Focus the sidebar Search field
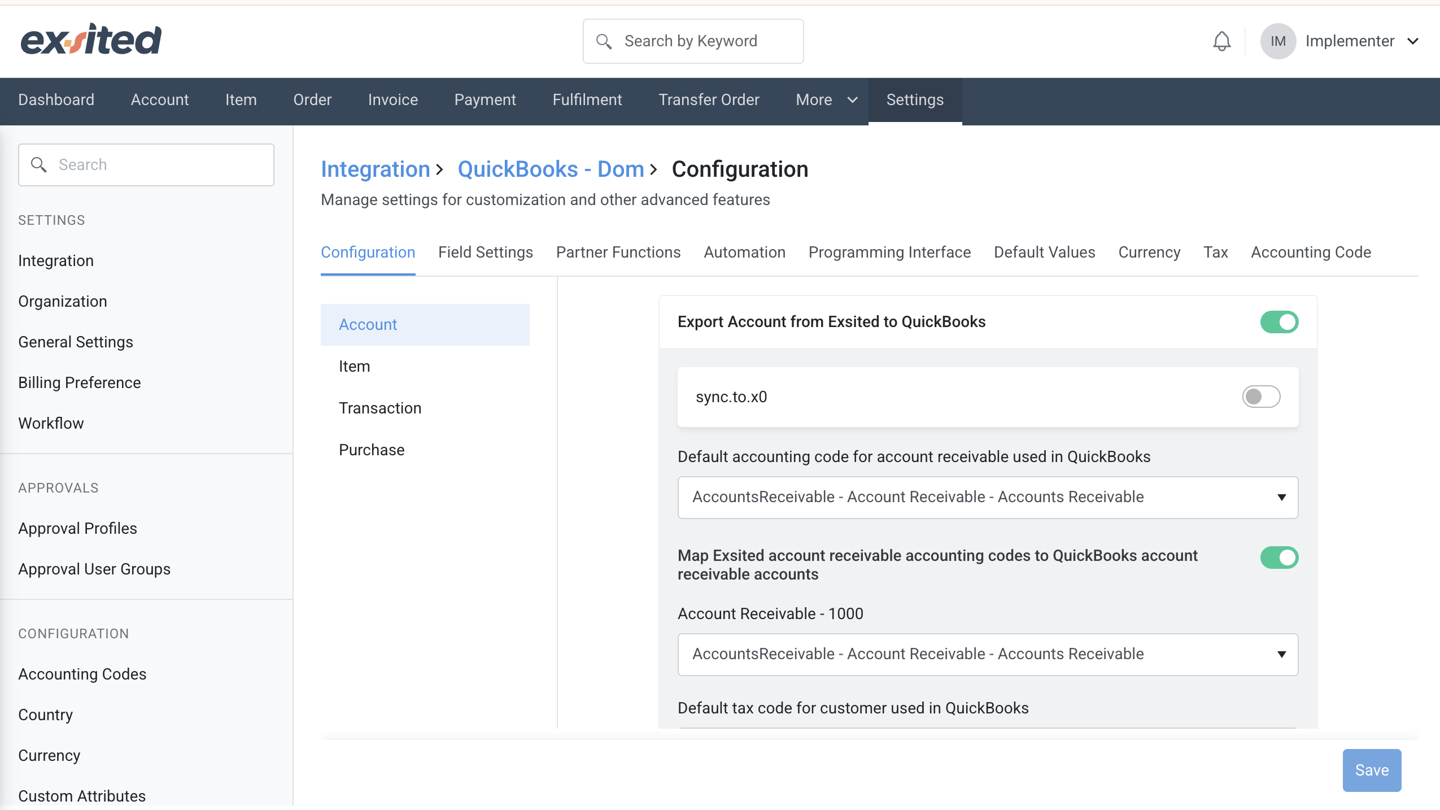This screenshot has width=1440, height=810. (146, 165)
